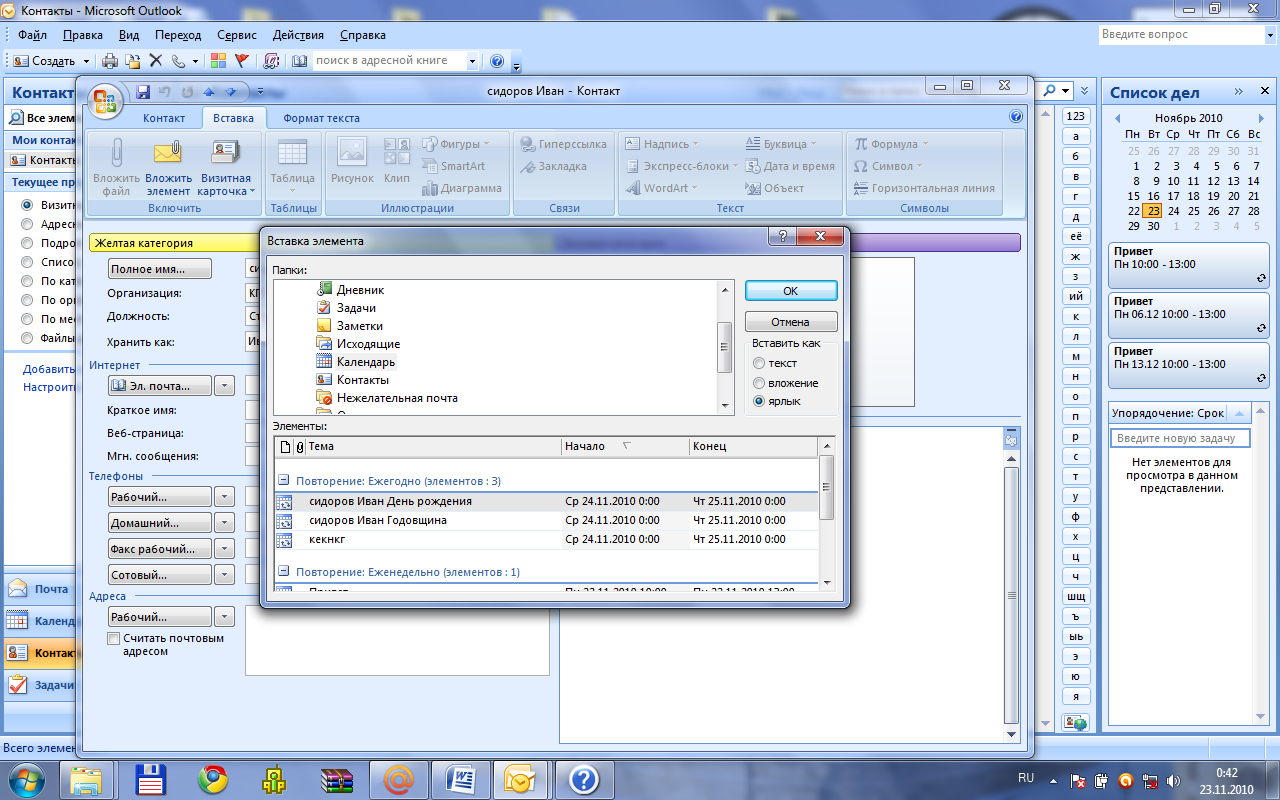Image resolution: width=1280 pixels, height=800 pixels.
Task: Check Считать почтовым адресом checkbox
Action: (x=114, y=638)
